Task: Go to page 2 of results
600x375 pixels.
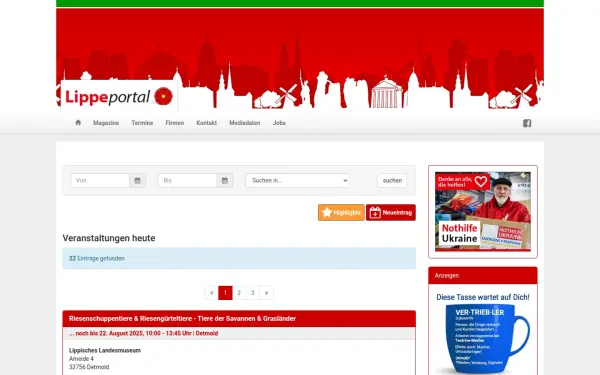Action: pos(239,293)
